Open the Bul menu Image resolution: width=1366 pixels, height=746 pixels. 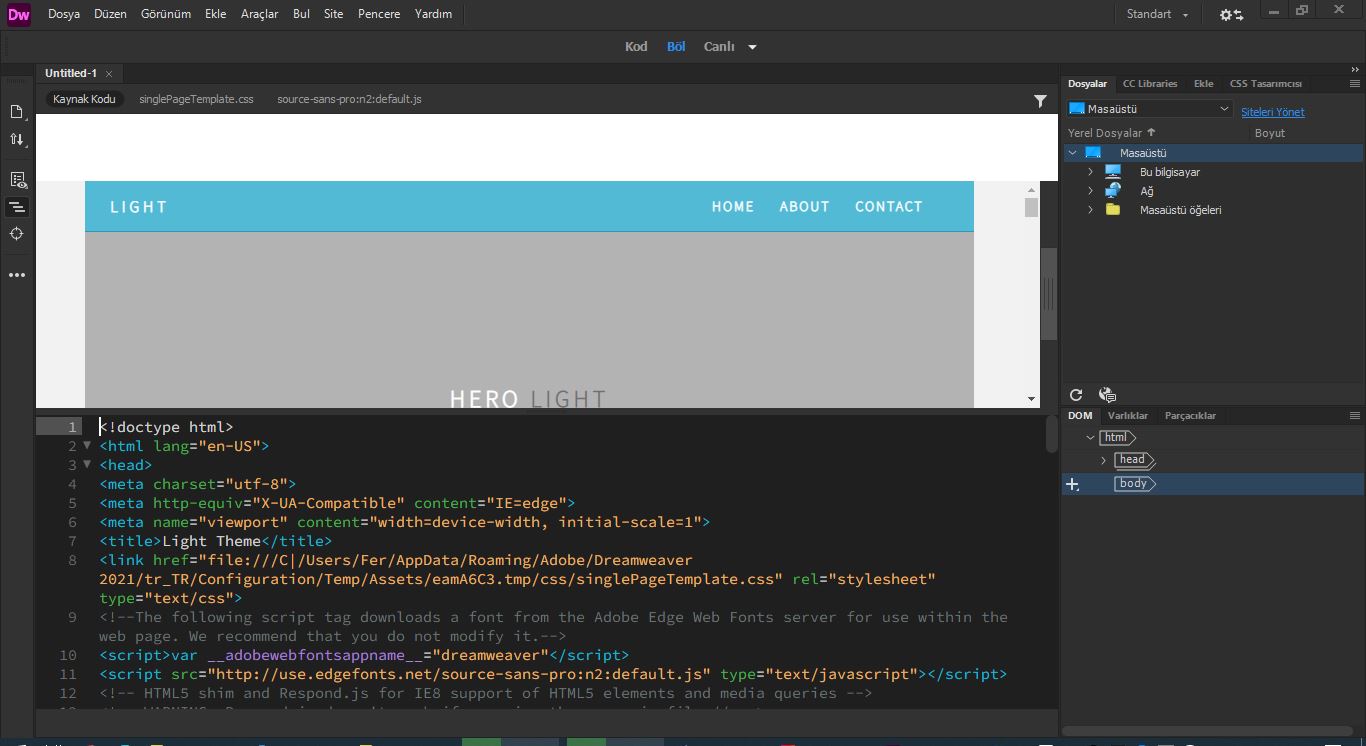(302, 14)
